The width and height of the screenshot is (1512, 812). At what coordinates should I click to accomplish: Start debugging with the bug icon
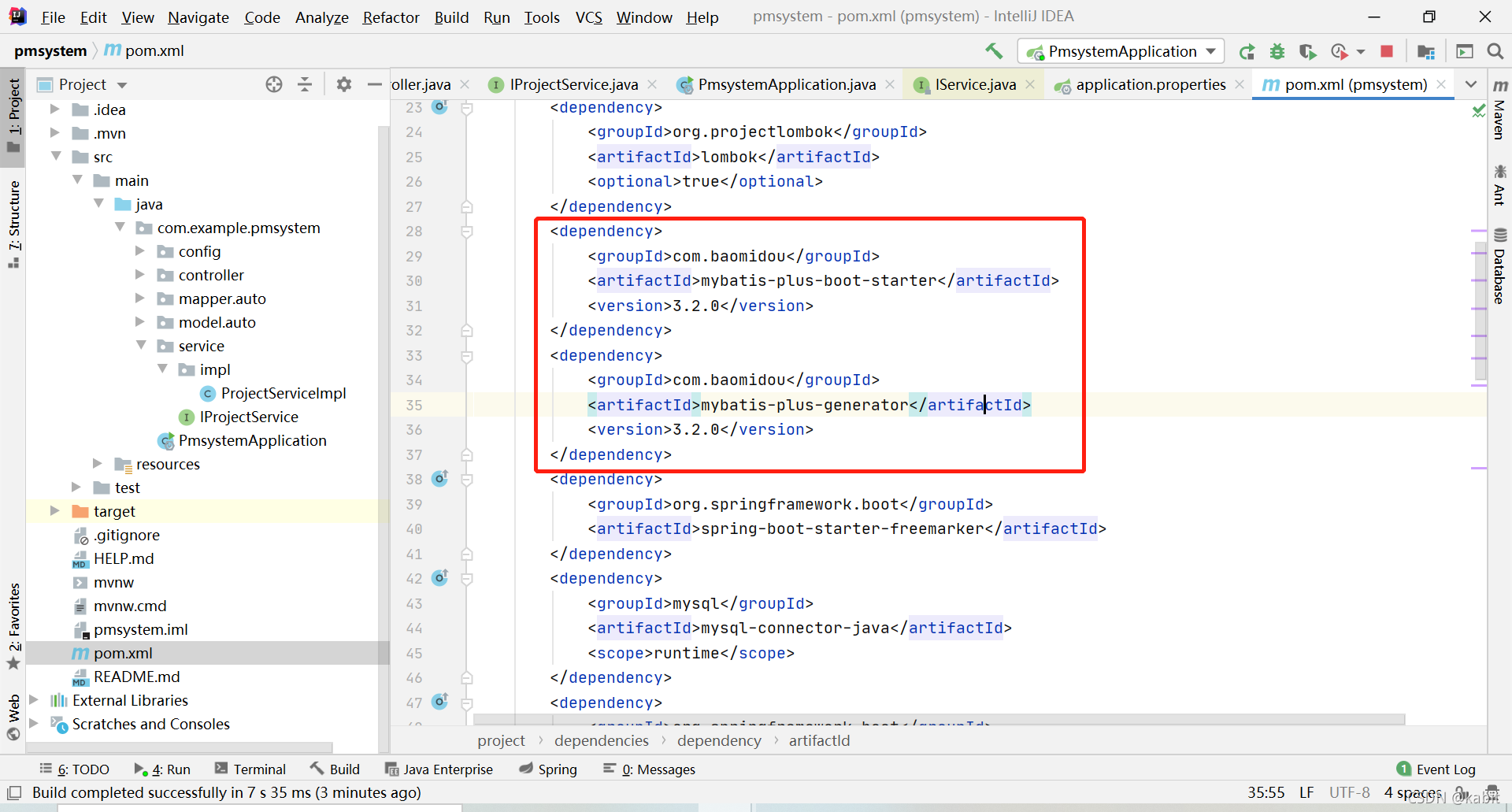coord(1277,52)
